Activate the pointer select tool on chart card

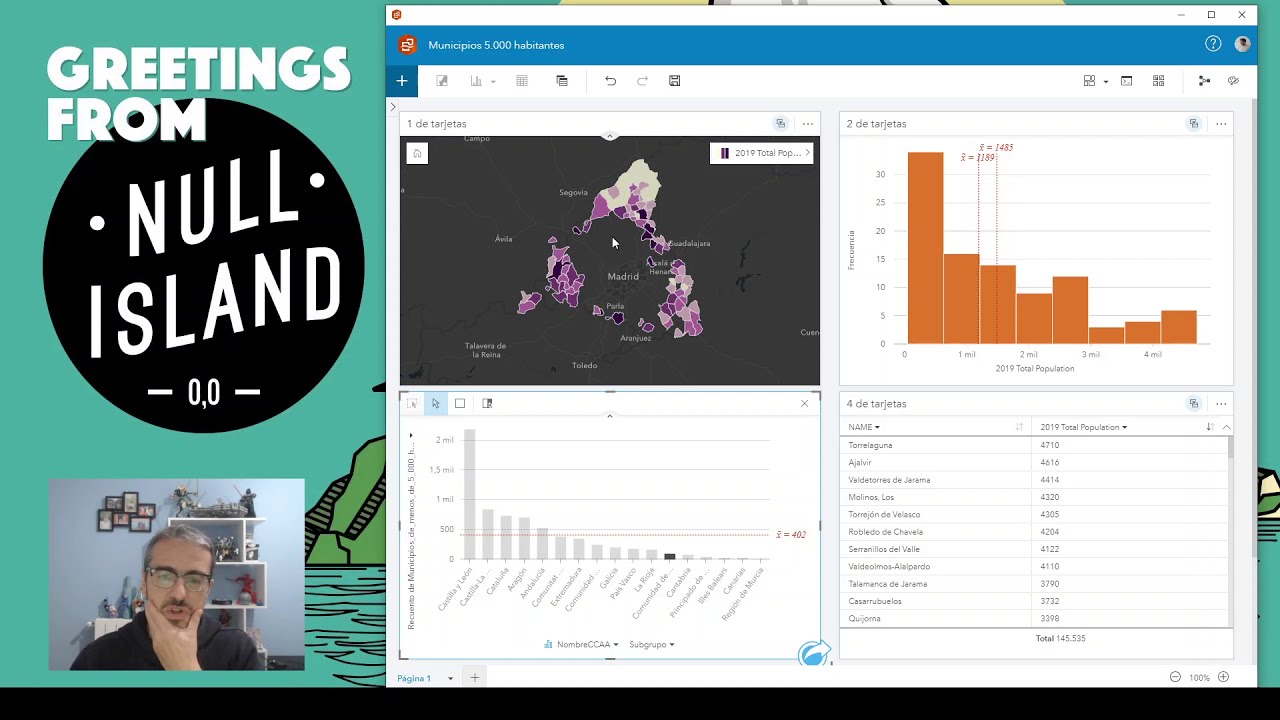click(x=435, y=404)
